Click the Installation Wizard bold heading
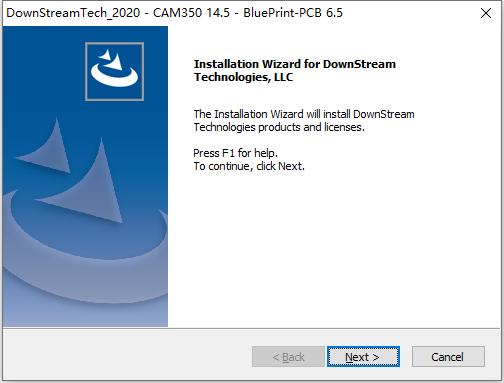Viewport: 504px width, 383px height. coord(295,70)
